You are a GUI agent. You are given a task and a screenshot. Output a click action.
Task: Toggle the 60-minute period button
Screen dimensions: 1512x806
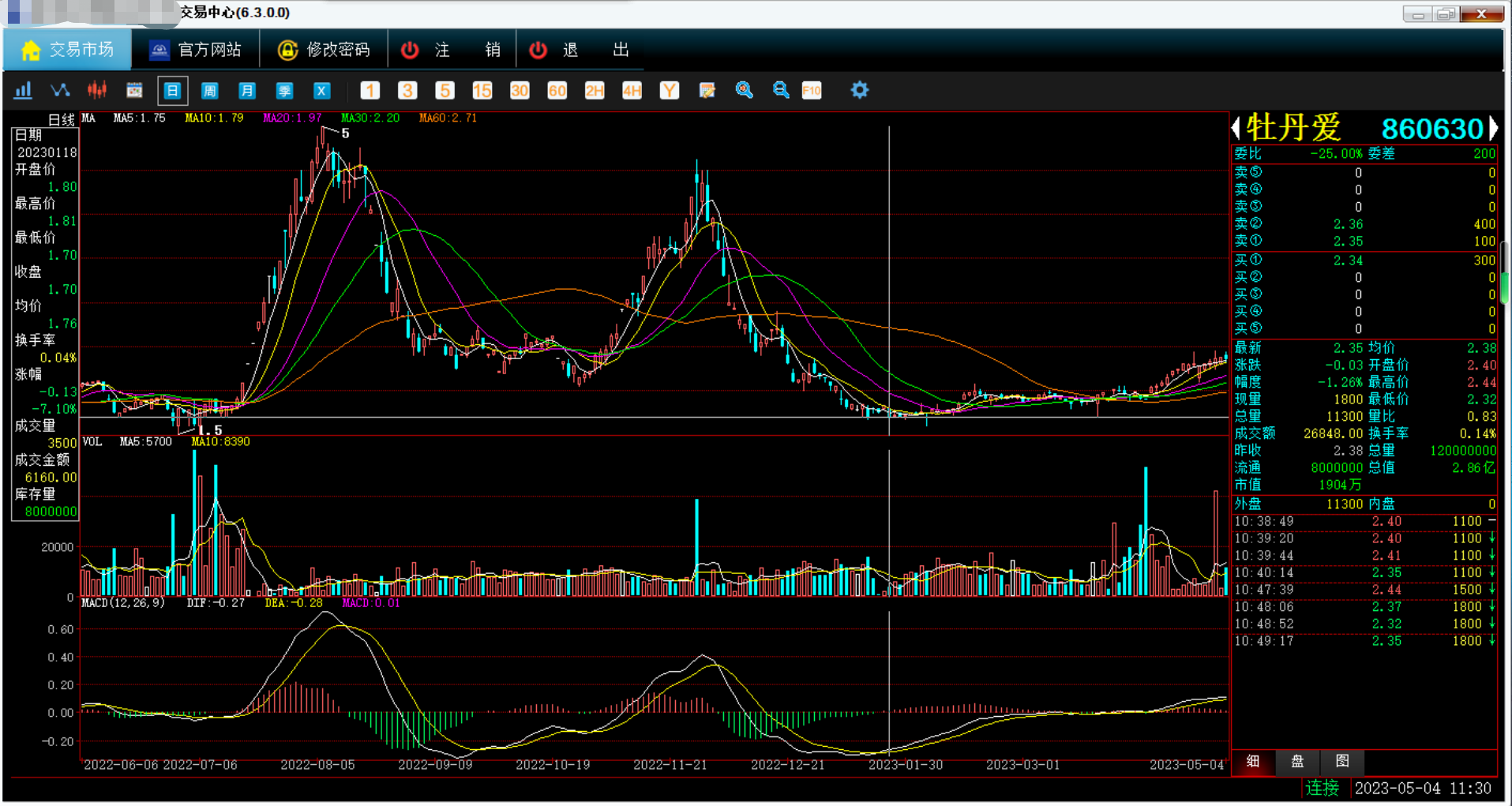[x=557, y=91]
